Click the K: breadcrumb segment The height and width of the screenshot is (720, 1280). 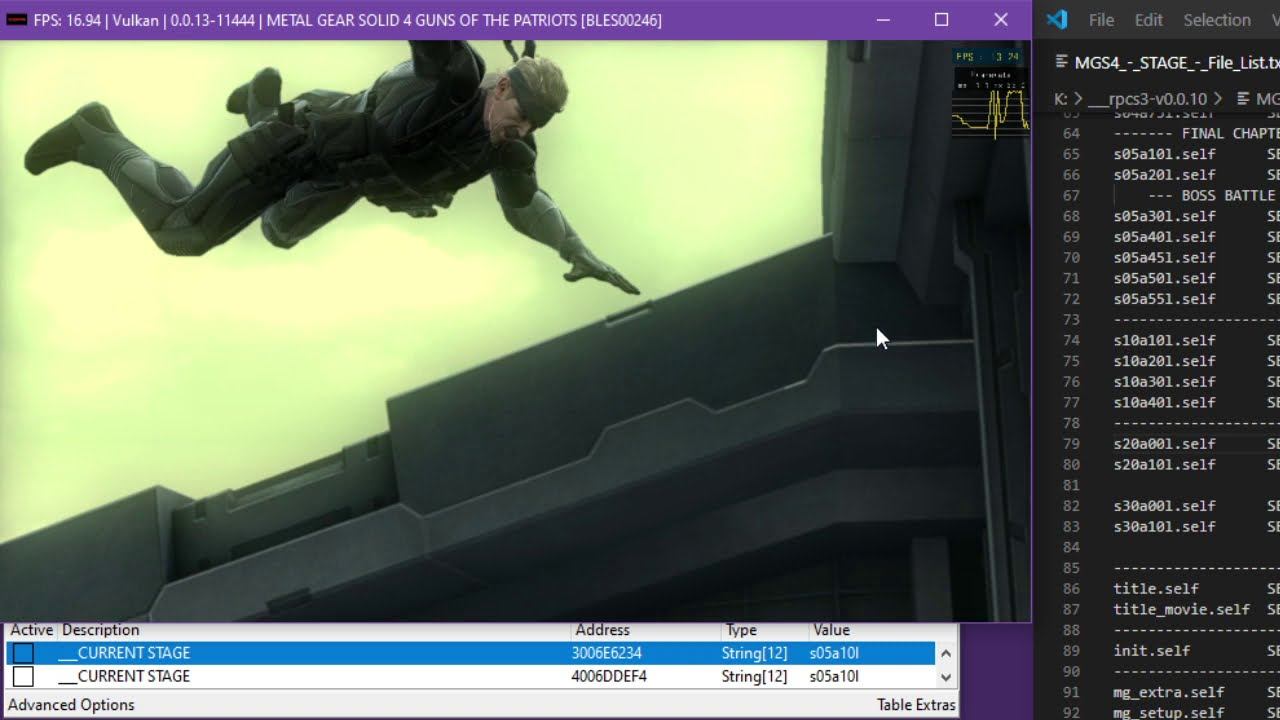tap(1061, 99)
